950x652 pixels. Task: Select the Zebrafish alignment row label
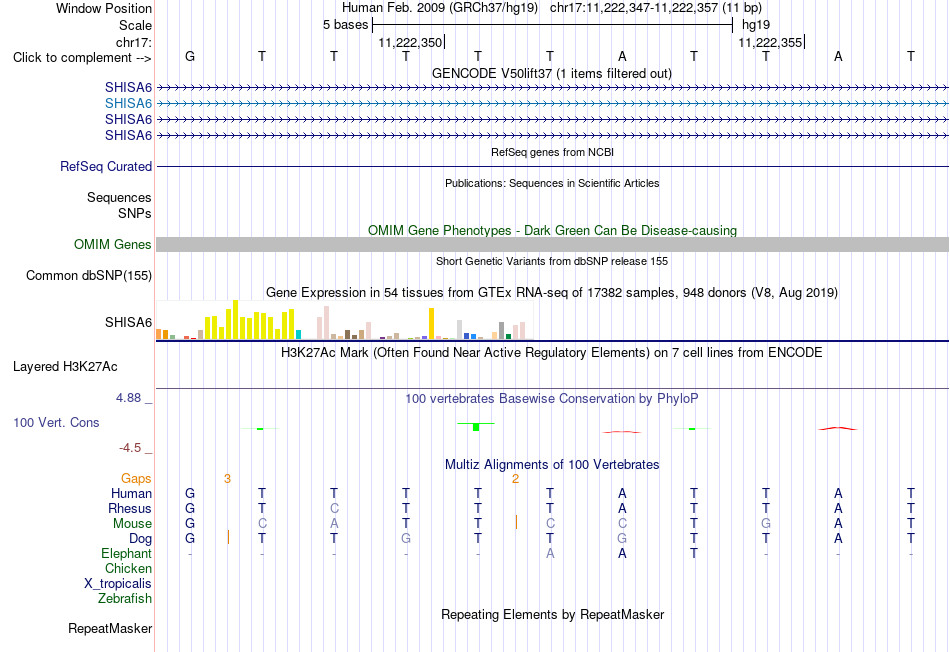point(125,598)
